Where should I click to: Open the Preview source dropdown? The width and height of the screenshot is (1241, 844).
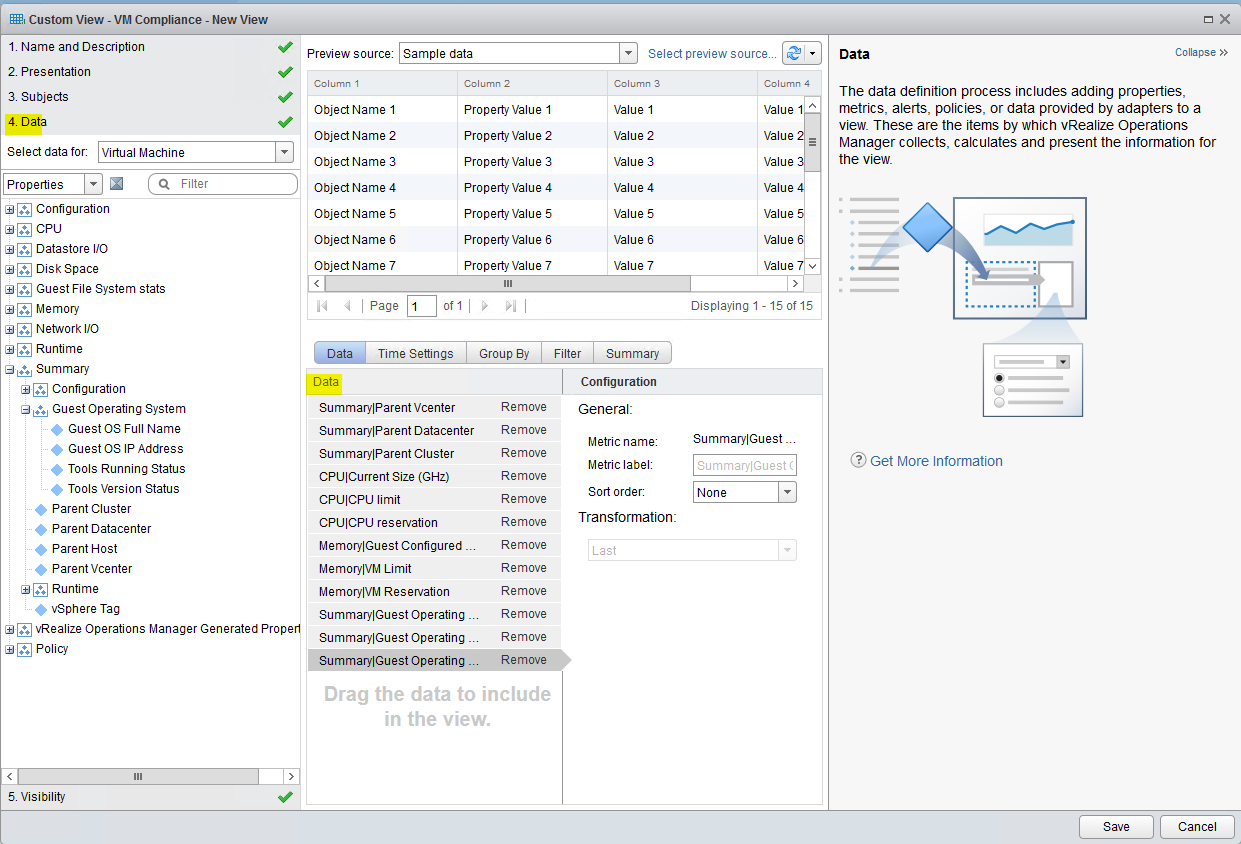(x=628, y=53)
